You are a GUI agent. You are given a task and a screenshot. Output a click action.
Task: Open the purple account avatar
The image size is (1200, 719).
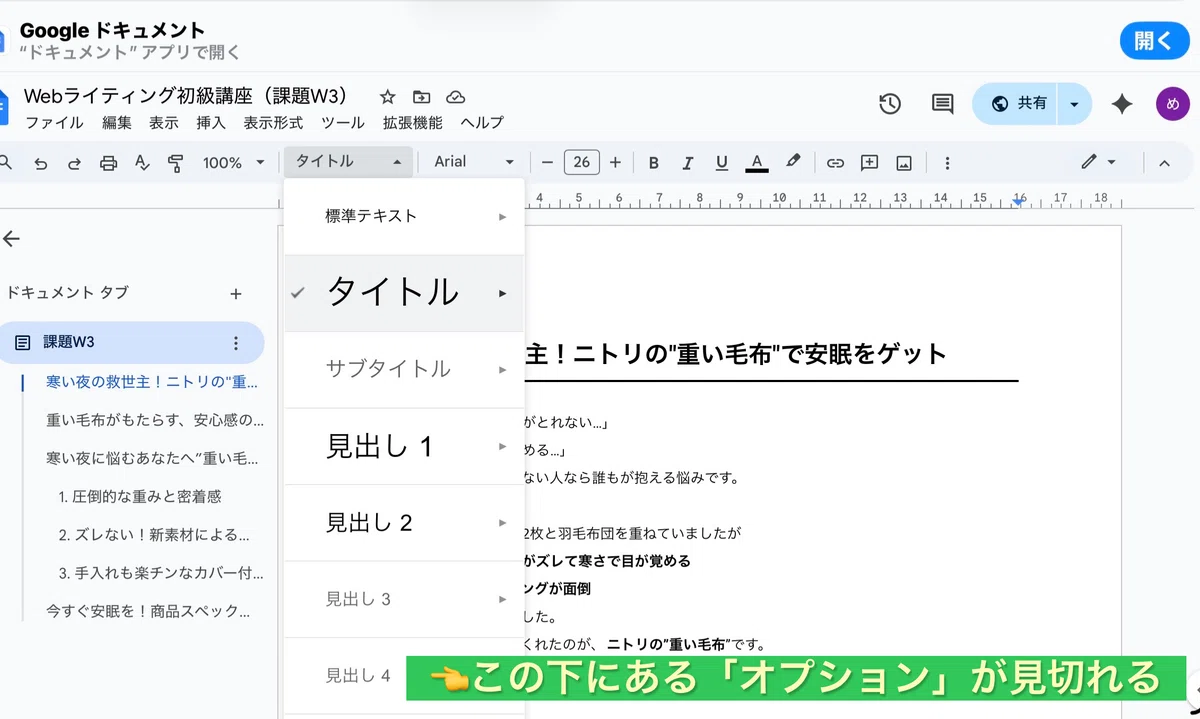(x=1172, y=103)
